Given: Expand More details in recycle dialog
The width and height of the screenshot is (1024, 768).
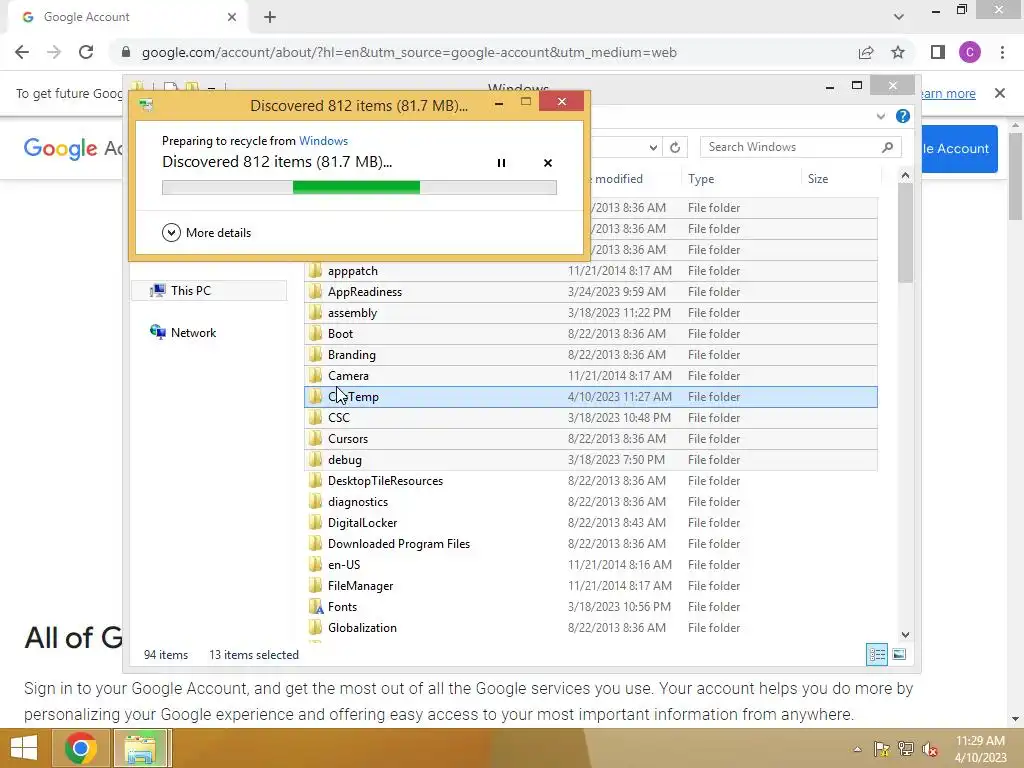Looking at the screenshot, I should [x=206, y=232].
